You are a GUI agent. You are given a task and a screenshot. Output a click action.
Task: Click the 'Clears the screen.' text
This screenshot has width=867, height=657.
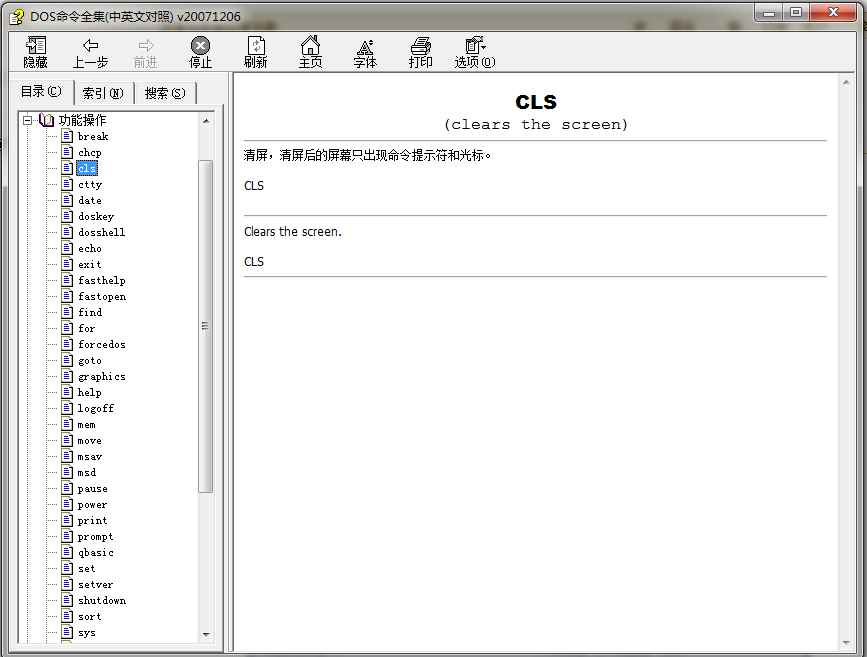(293, 232)
